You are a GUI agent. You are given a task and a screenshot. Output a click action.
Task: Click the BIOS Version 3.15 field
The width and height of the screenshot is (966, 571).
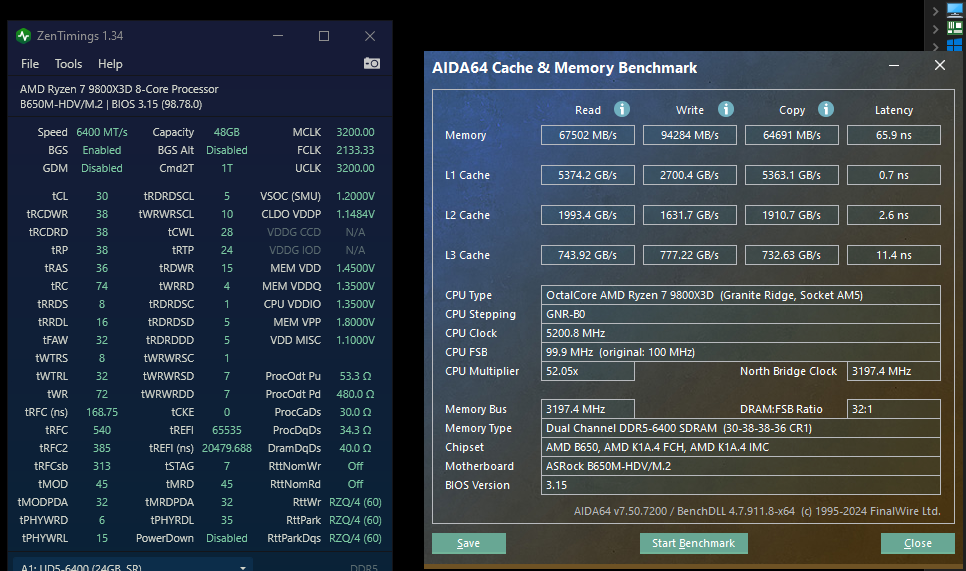[741, 485]
